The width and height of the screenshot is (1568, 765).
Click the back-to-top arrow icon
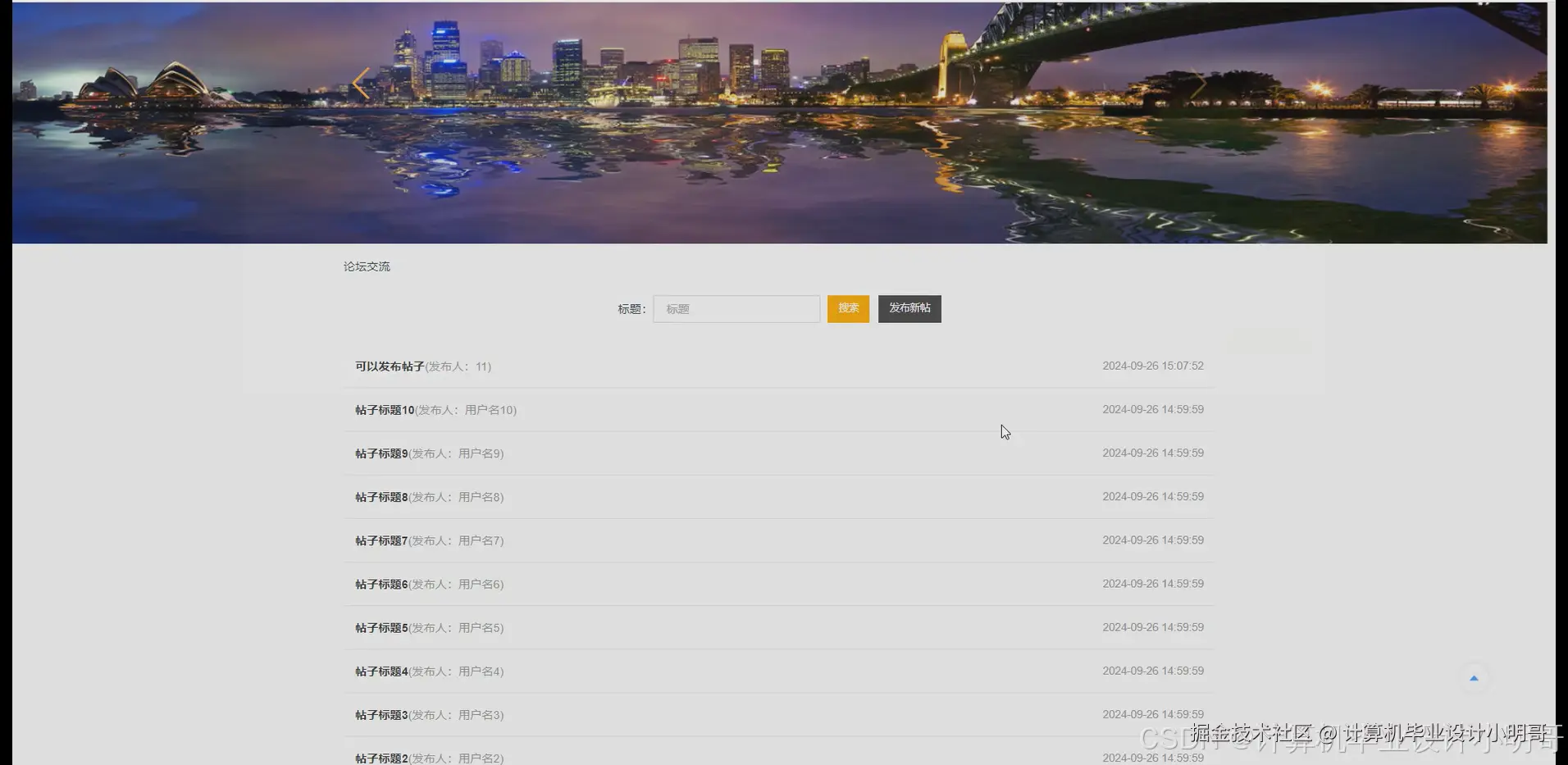click(x=1474, y=678)
